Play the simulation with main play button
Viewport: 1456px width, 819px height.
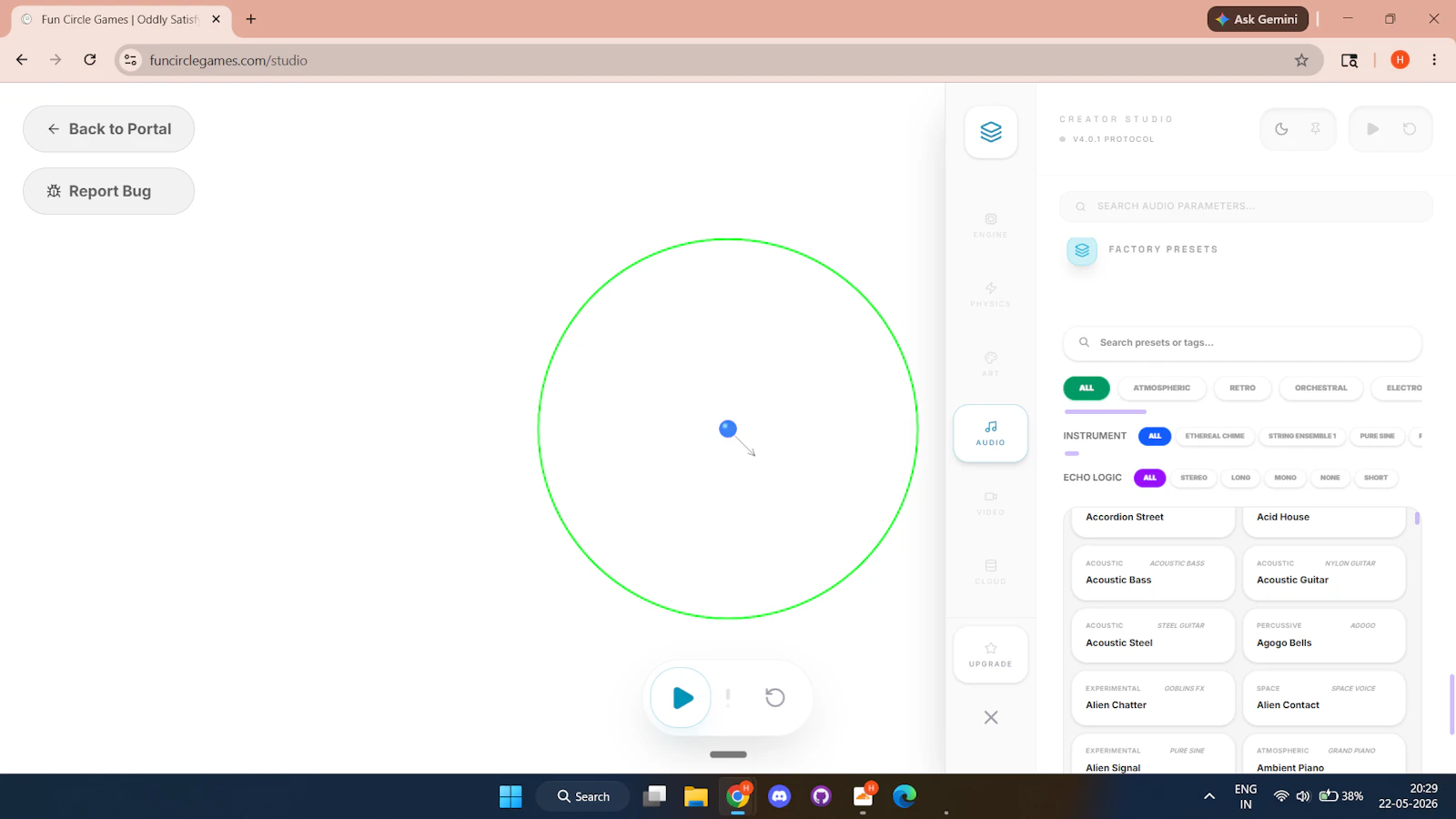coord(682,698)
